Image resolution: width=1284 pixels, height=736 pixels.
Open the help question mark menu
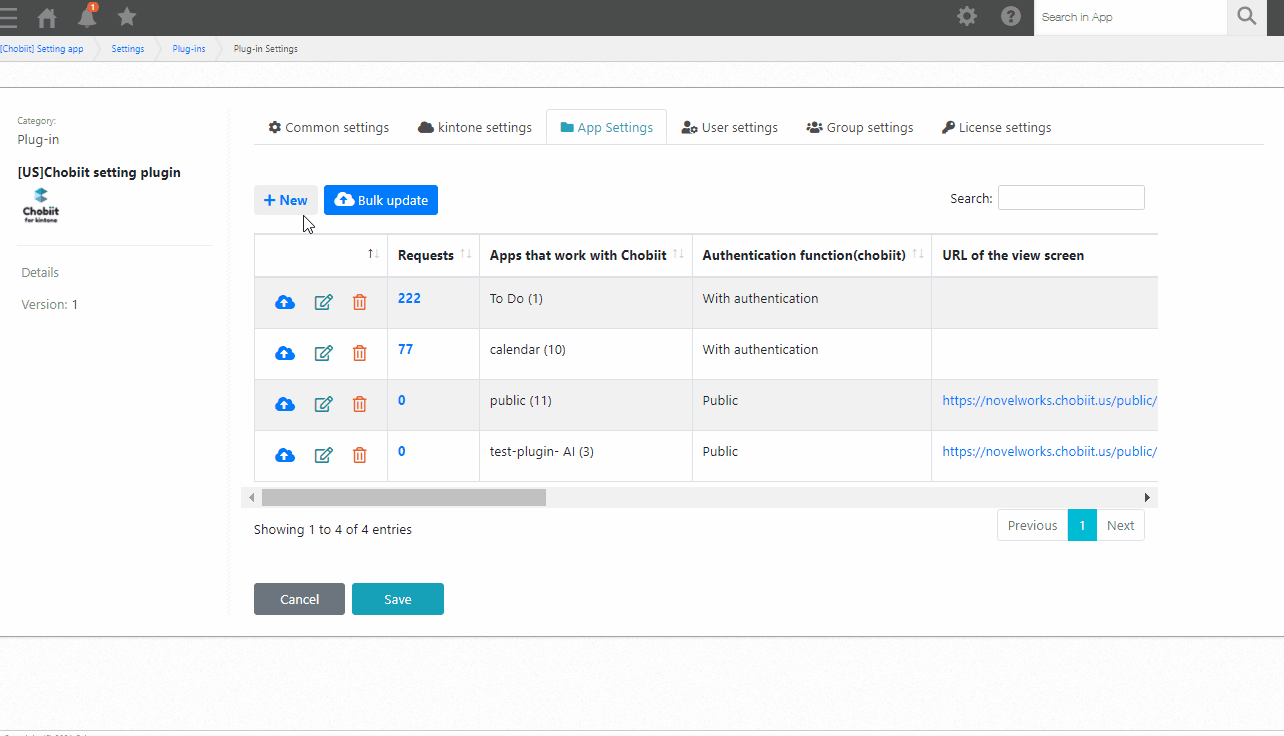(1011, 17)
